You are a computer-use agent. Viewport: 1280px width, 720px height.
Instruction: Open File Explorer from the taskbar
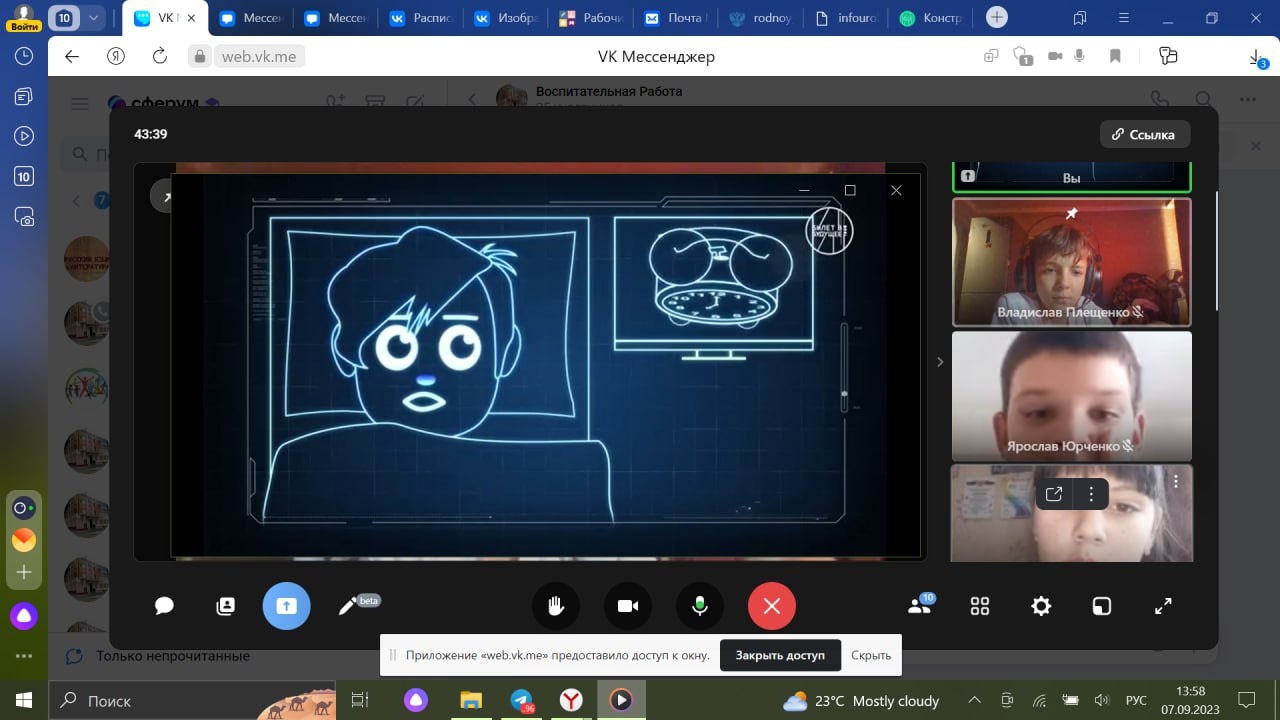coord(472,700)
